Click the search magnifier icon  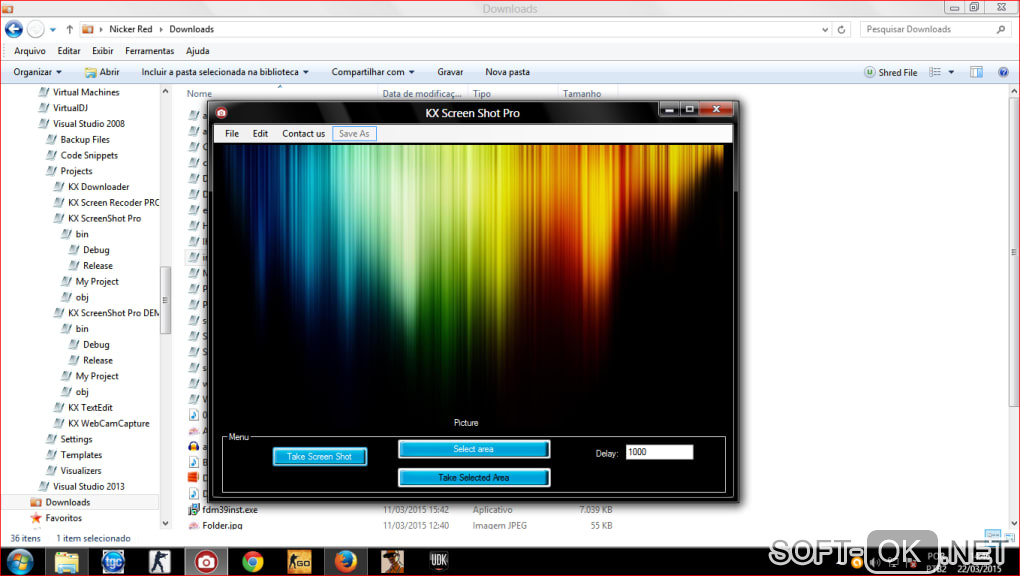click(1000, 29)
